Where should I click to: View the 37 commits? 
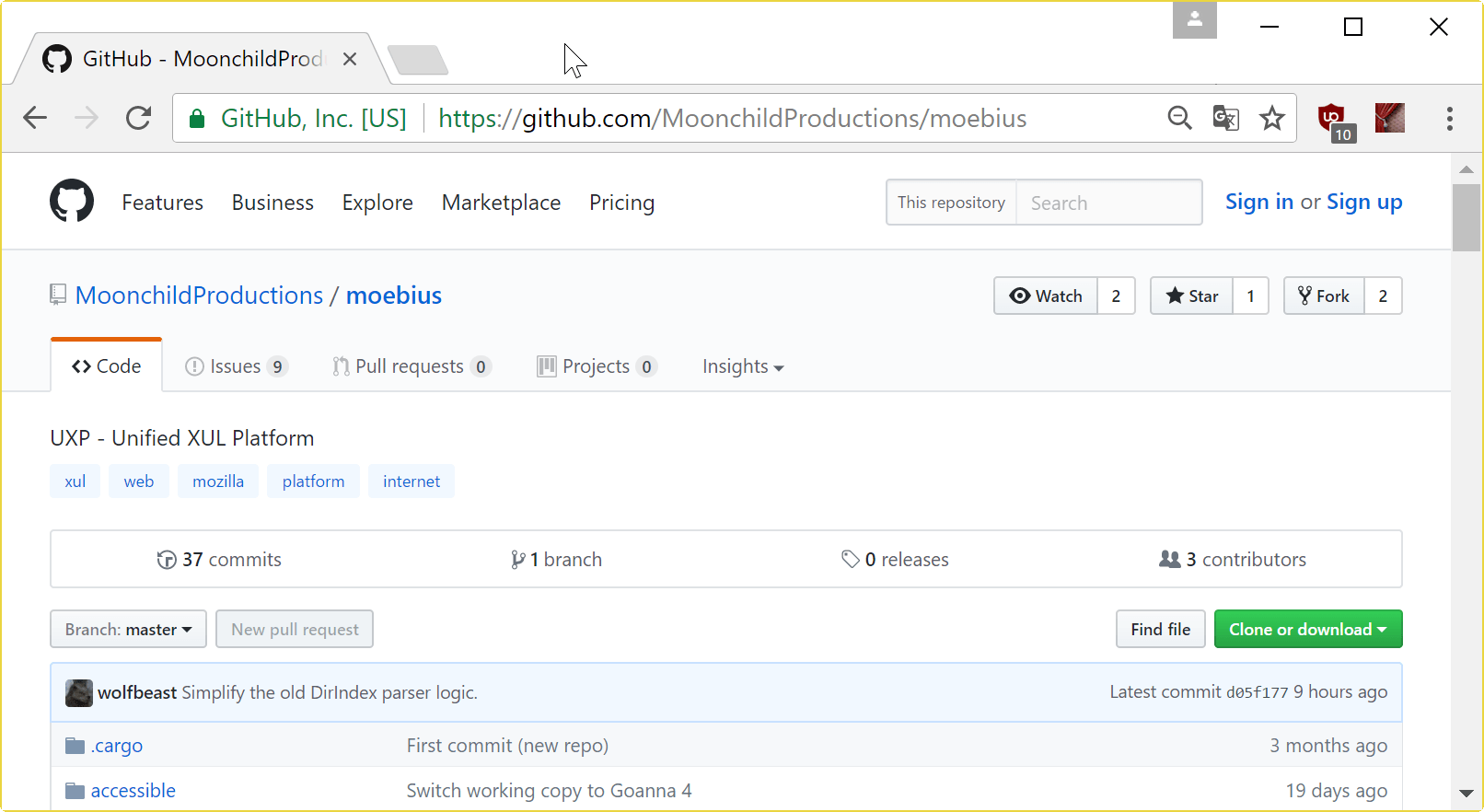click(219, 560)
